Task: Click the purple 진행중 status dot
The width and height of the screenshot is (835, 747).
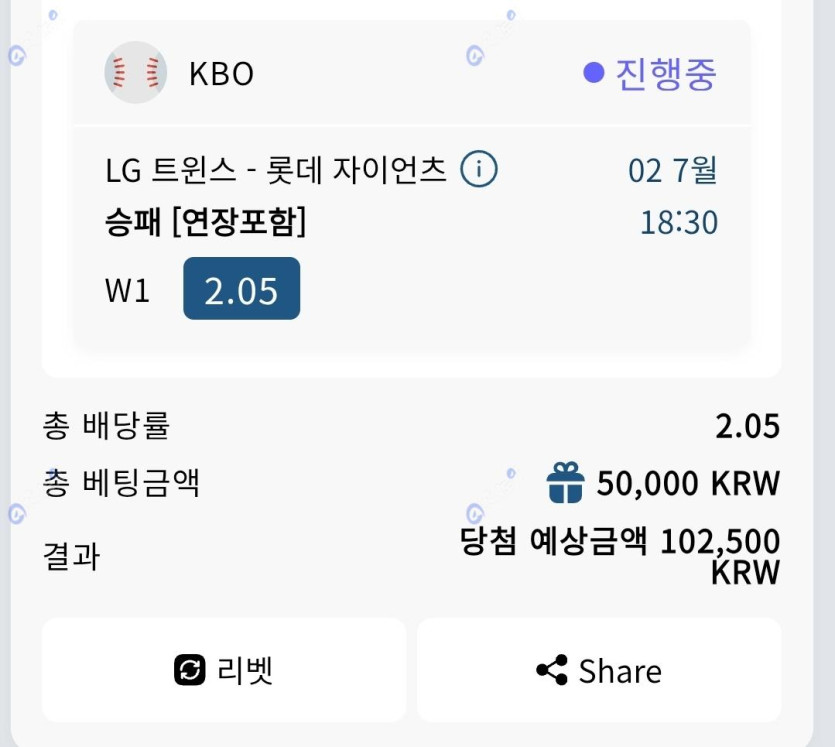Action: pyautogui.click(x=594, y=73)
